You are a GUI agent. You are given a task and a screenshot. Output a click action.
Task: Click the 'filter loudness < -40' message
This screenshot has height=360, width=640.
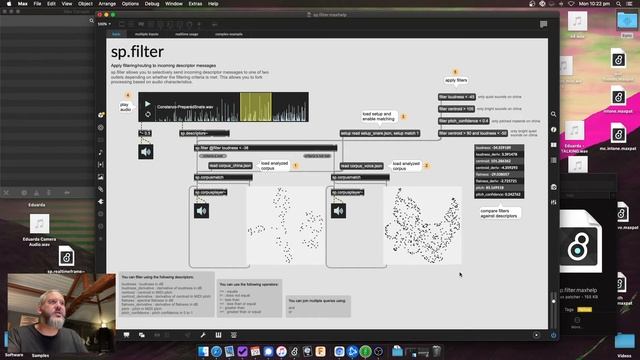click(457, 97)
